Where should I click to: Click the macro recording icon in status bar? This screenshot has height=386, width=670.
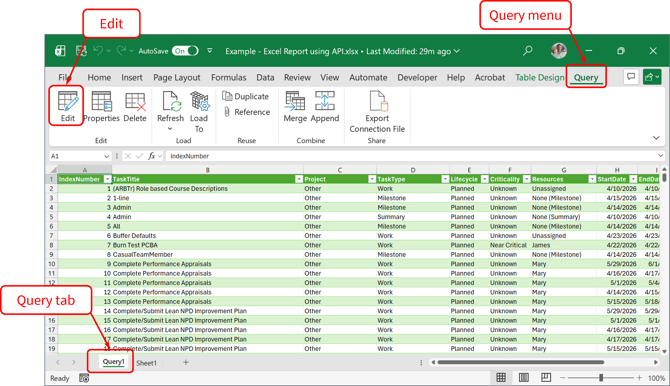pos(84,378)
